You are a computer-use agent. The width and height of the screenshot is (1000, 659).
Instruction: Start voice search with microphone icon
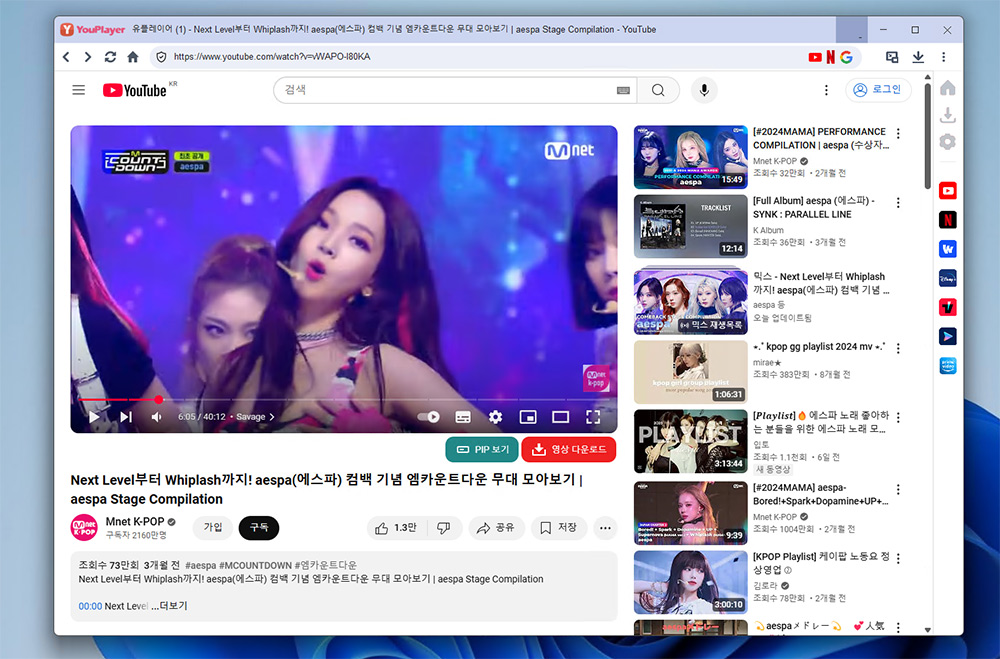click(x=704, y=90)
